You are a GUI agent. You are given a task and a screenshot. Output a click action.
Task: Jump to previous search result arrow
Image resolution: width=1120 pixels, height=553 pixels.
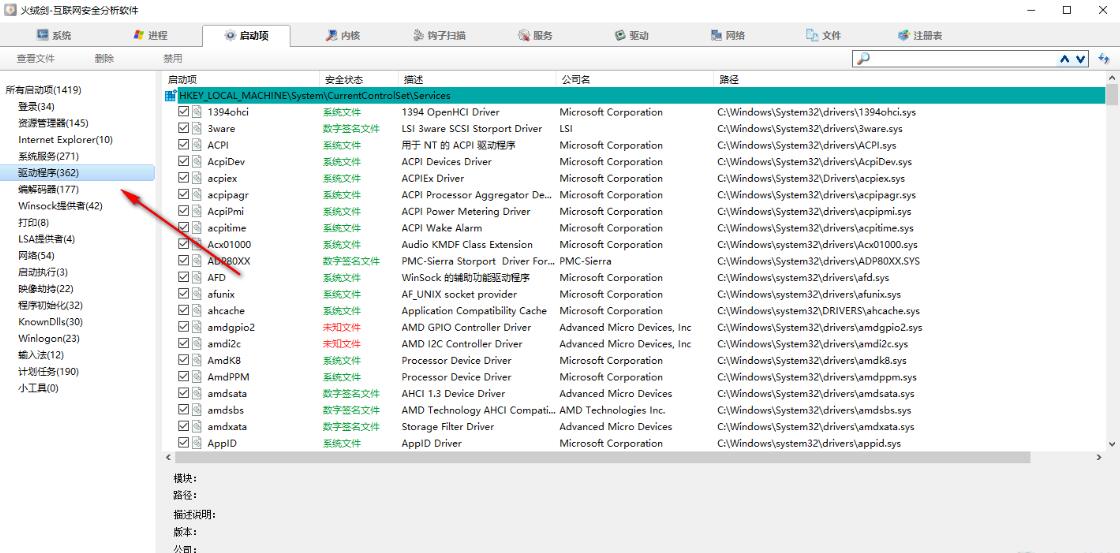pos(1065,59)
